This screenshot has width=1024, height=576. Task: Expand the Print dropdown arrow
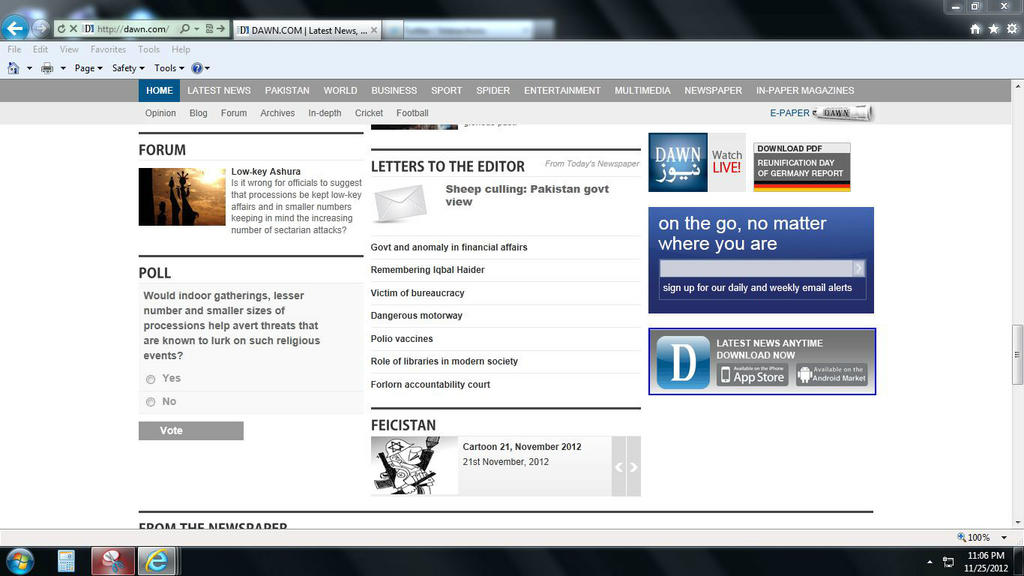tap(63, 69)
